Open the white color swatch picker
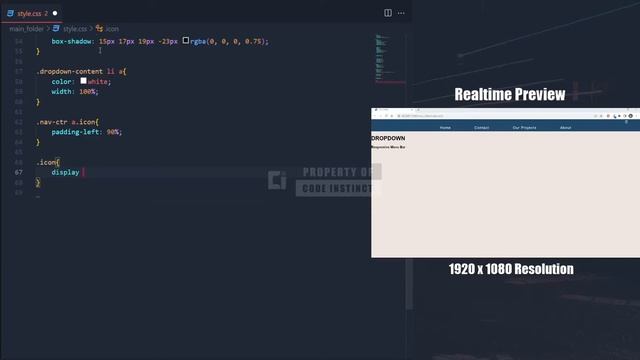640x360 pixels. click(x=83, y=81)
